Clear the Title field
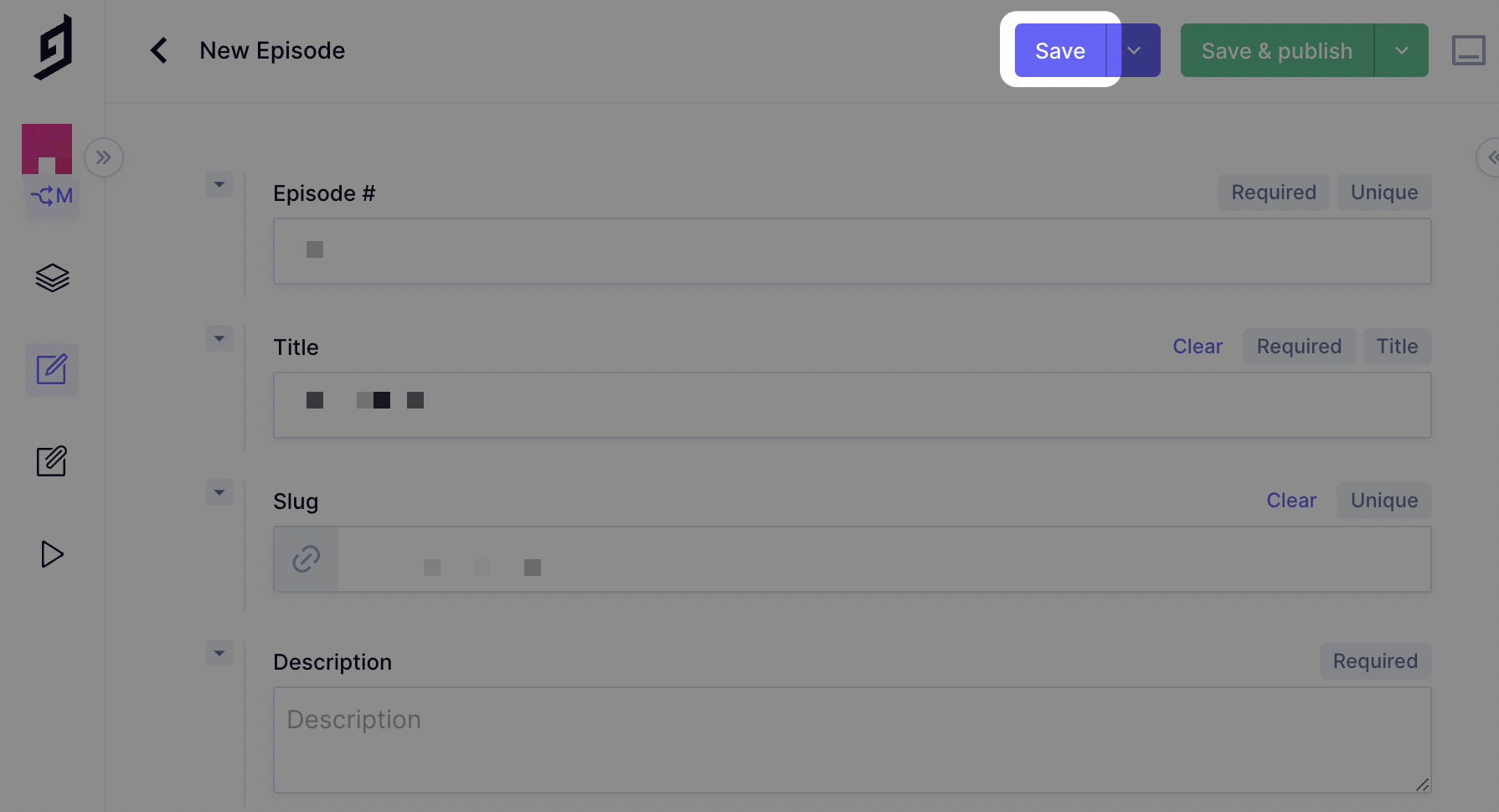The image size is (1499, 812). (1198, 347)
